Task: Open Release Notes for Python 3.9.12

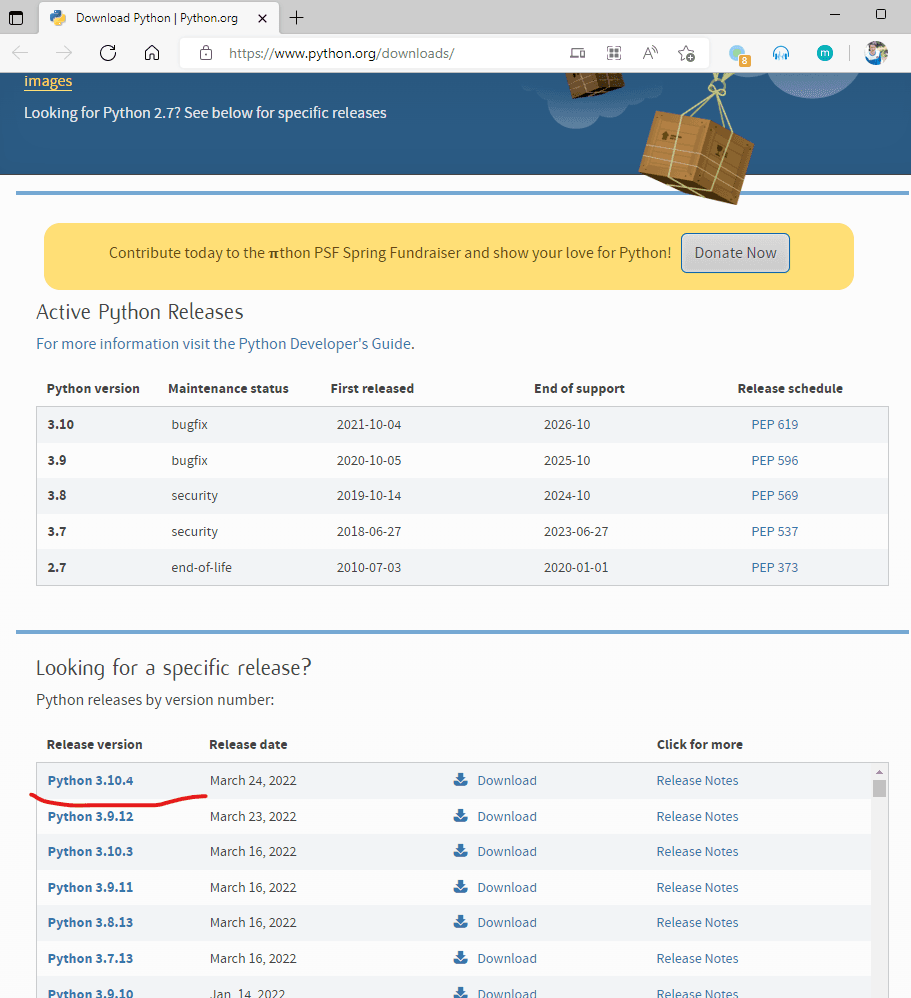Action: click(697, 816)
